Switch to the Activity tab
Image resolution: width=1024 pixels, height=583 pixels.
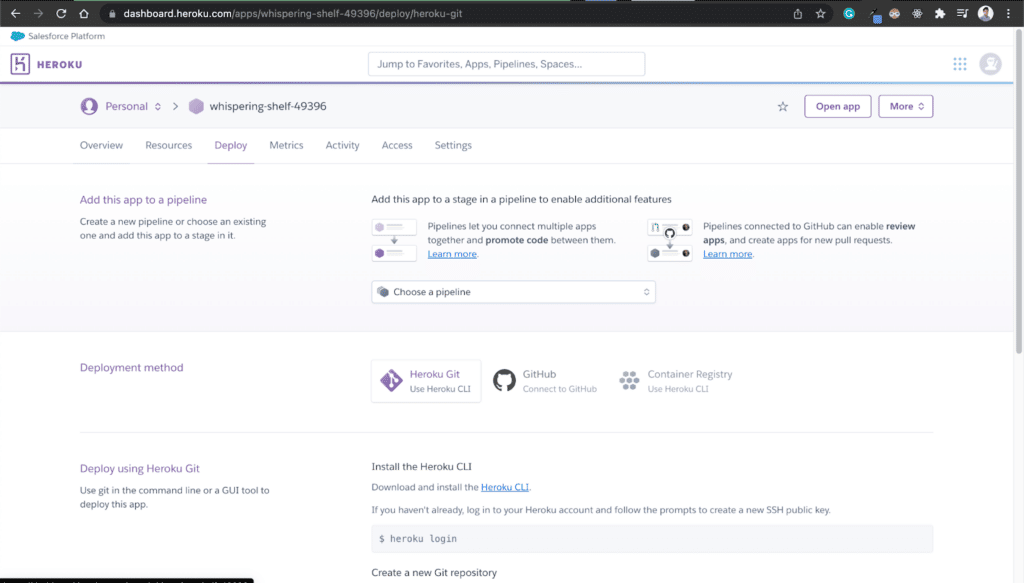coord(342,145)
